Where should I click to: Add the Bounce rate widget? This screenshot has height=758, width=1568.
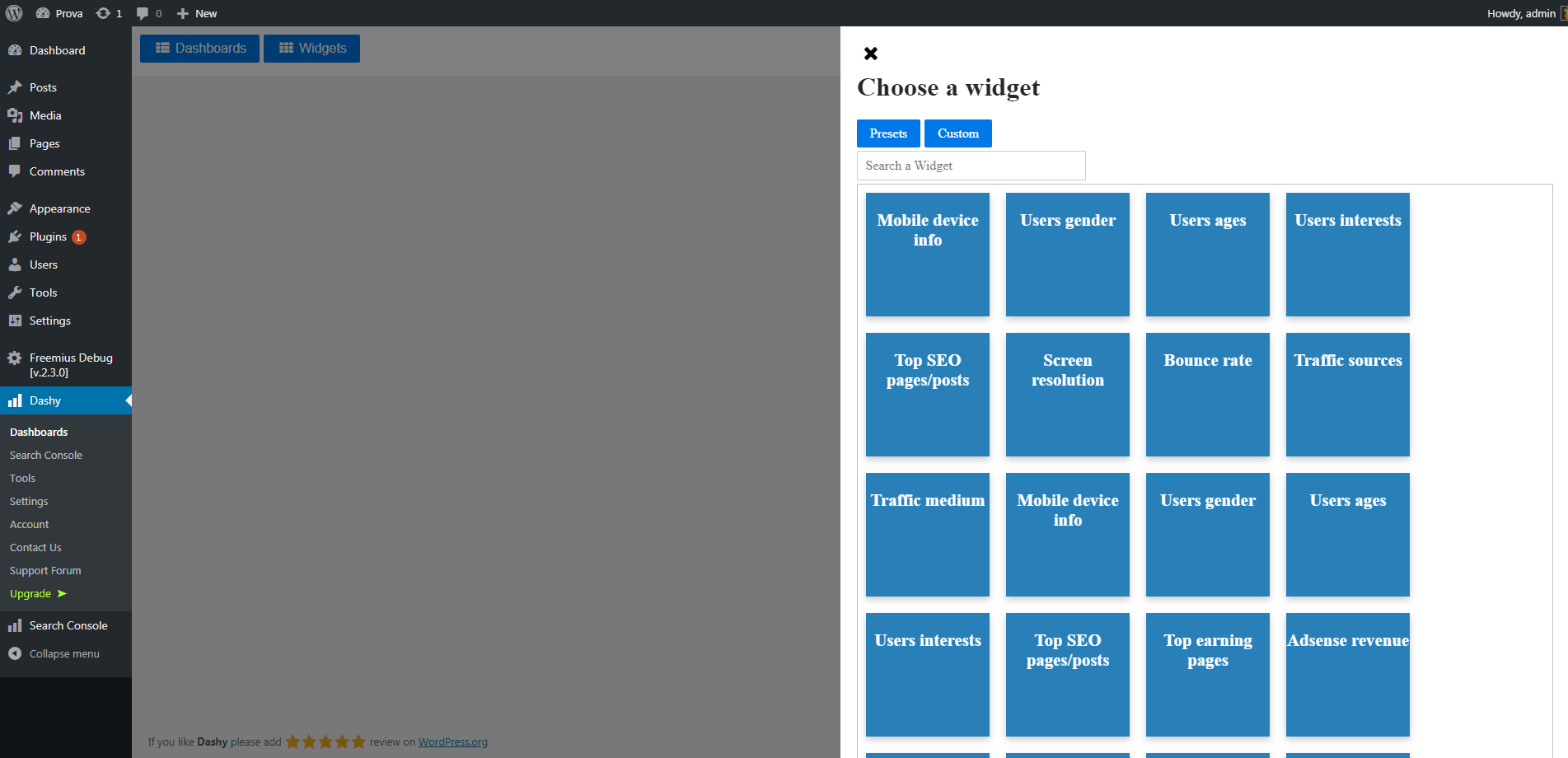[1208, 395]
